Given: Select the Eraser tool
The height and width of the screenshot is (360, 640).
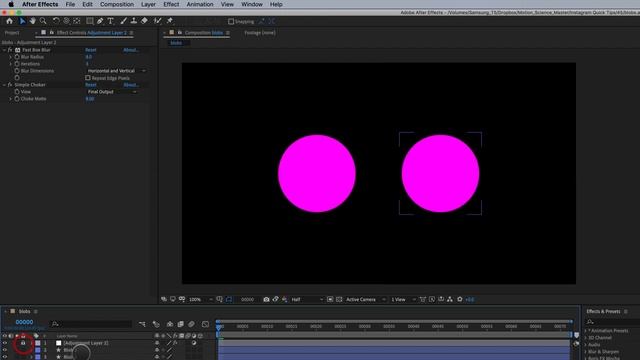Looking at the screenshot, I should pos(144,21).
